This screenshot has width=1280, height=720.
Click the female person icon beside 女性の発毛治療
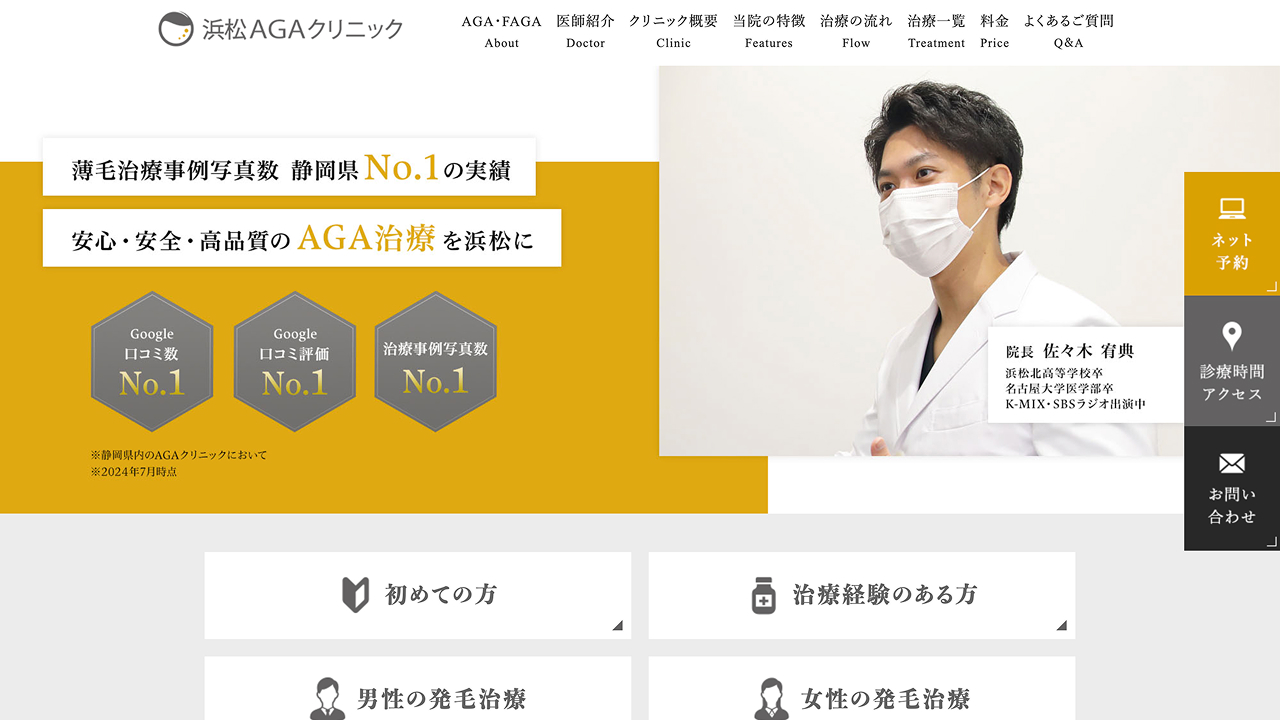click(771, 699)
